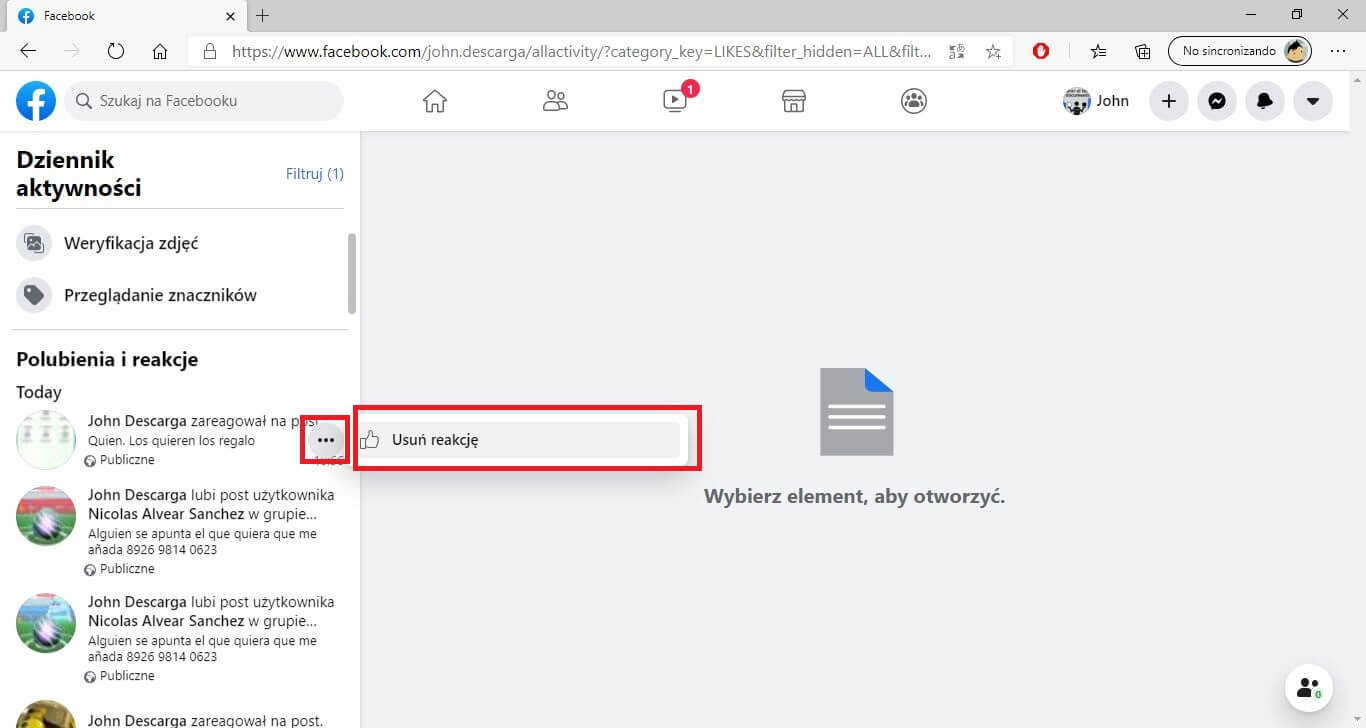Open the second activity by Nicolas Alvear Sanchez

click(180, 532)
